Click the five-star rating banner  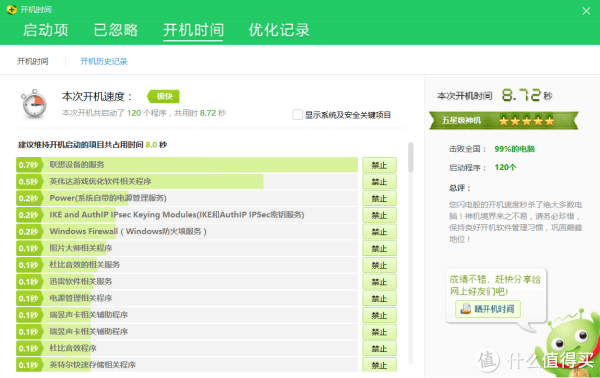click(504, 121)
